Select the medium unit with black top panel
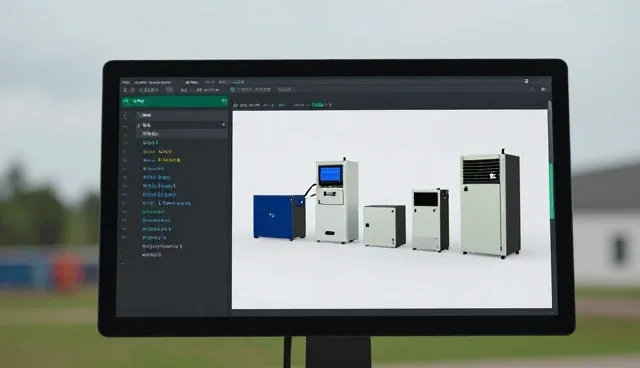The image size is (640, 368). coord(430,220)
